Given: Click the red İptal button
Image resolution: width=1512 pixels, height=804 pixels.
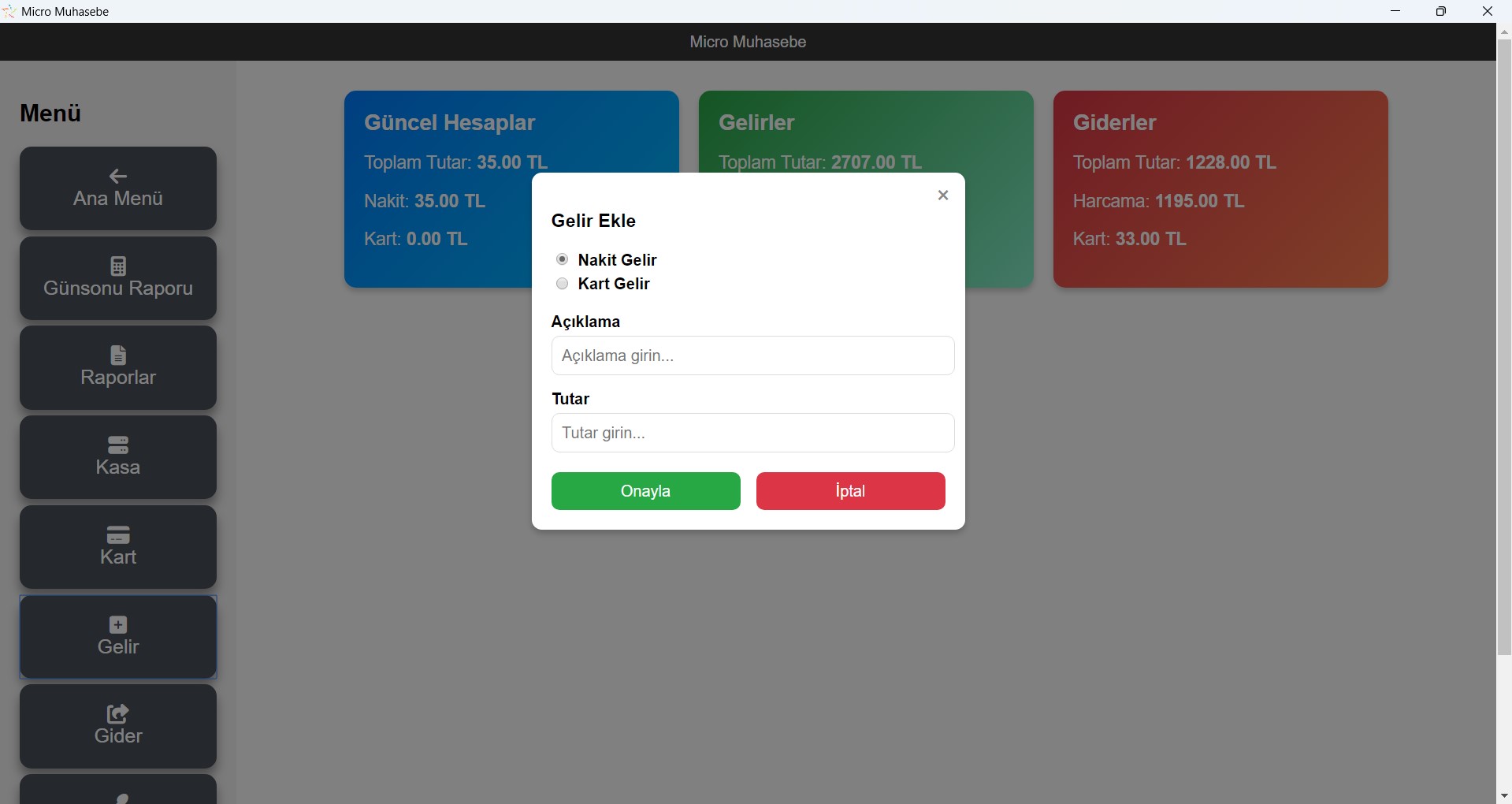Looking at the screenshot, I should (850, 491).
